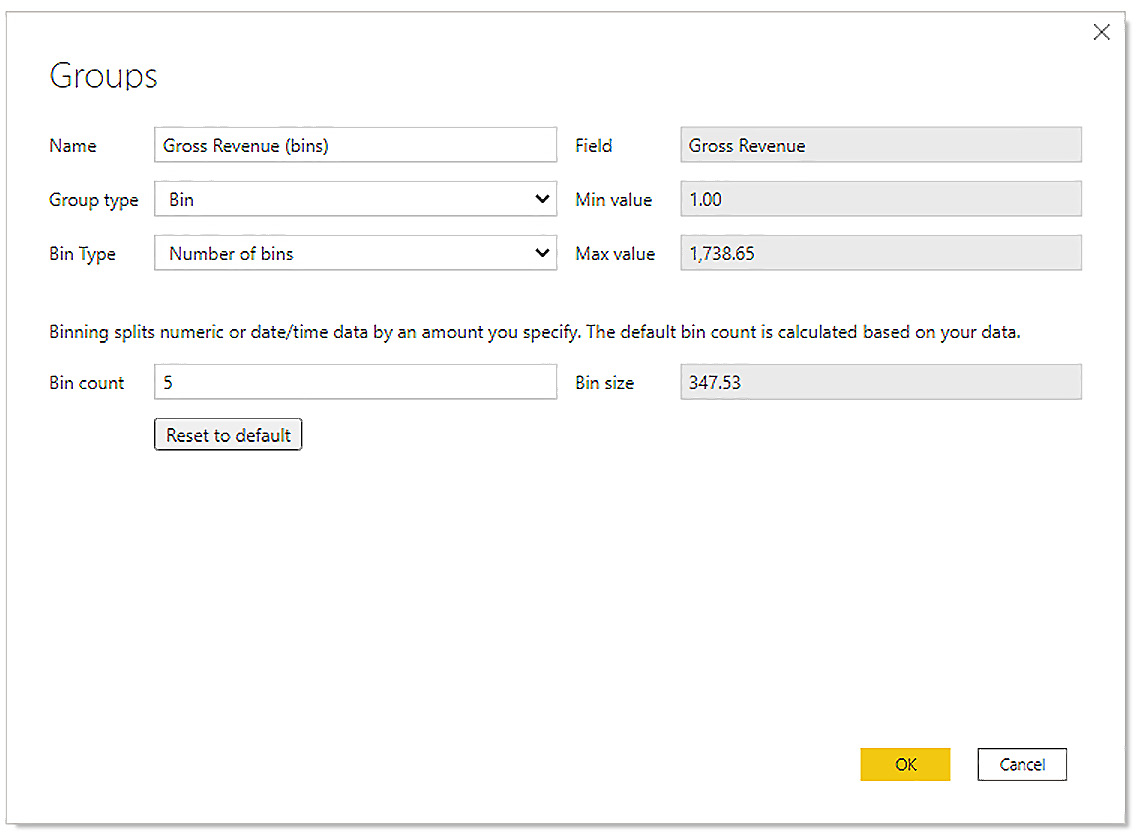
Task: Click the Bin Type label
Action: point(82,254)
